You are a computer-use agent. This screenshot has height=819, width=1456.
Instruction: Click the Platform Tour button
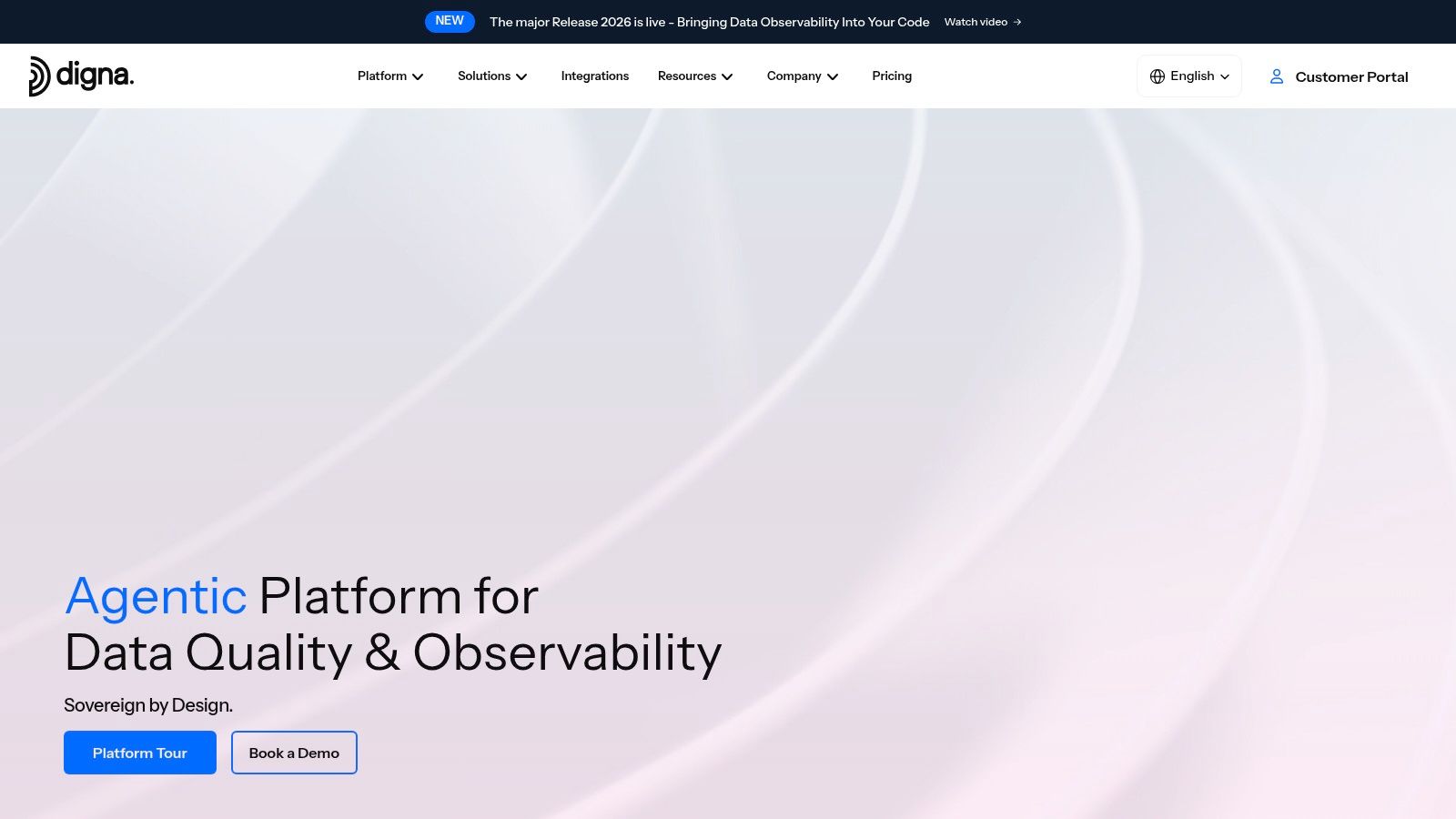coord(140,753)
